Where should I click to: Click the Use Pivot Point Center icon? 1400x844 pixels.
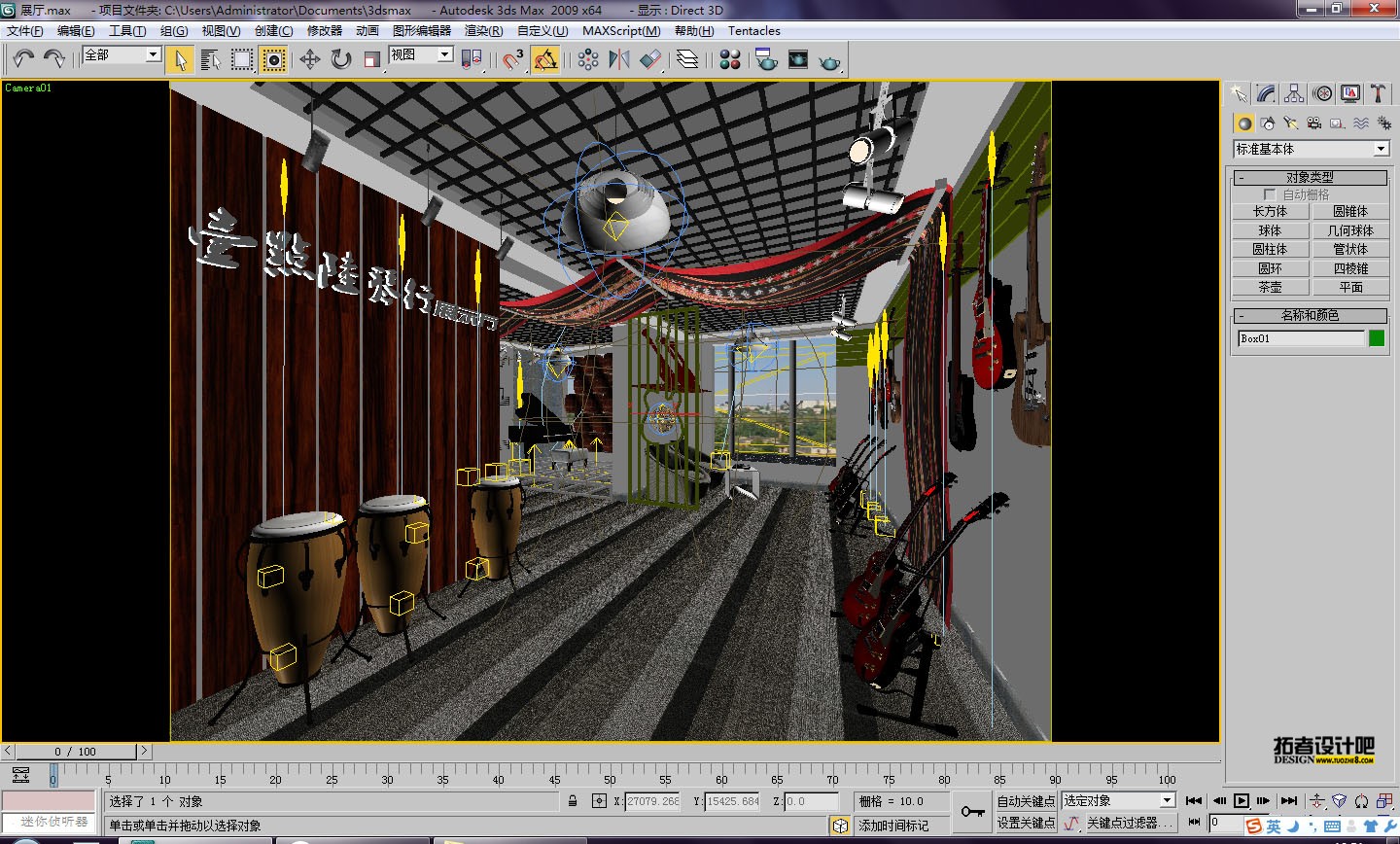(x=472, y=59)
